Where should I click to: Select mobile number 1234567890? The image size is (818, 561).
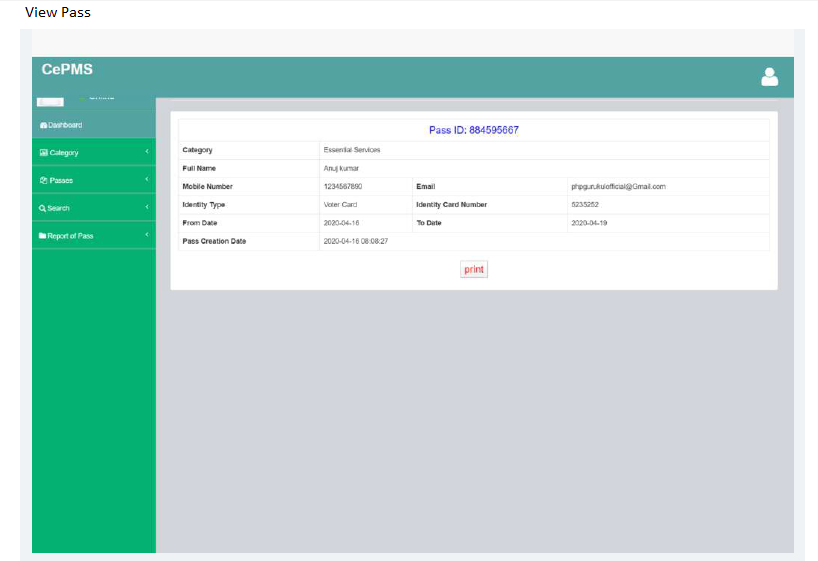click(x=343, y=186)
